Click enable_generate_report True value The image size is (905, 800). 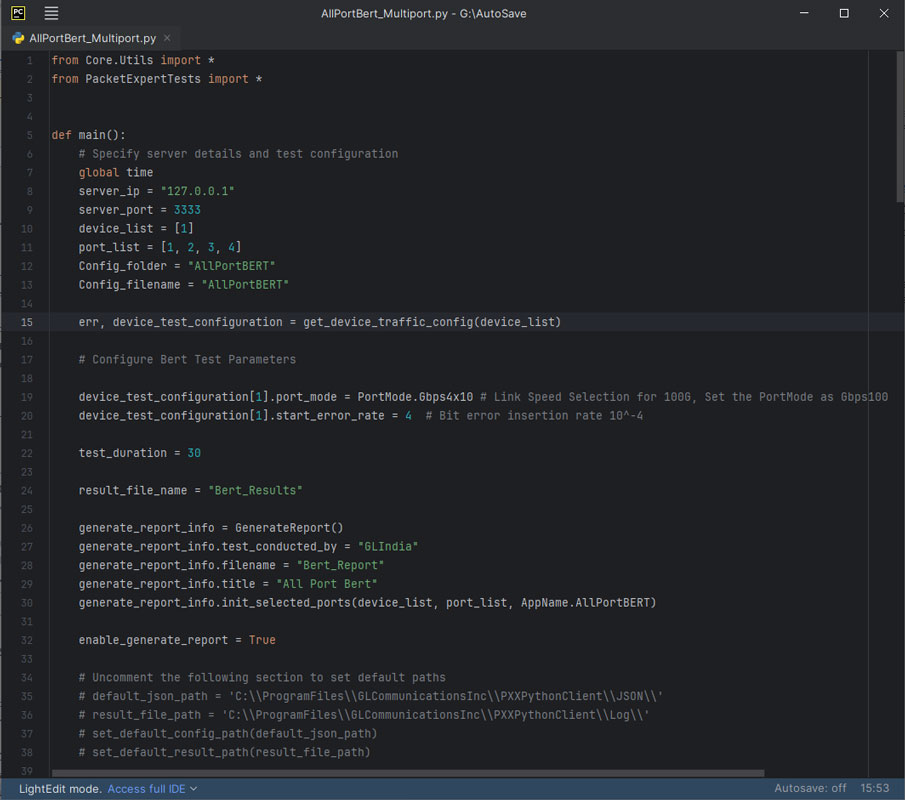(x=262, y=640)
